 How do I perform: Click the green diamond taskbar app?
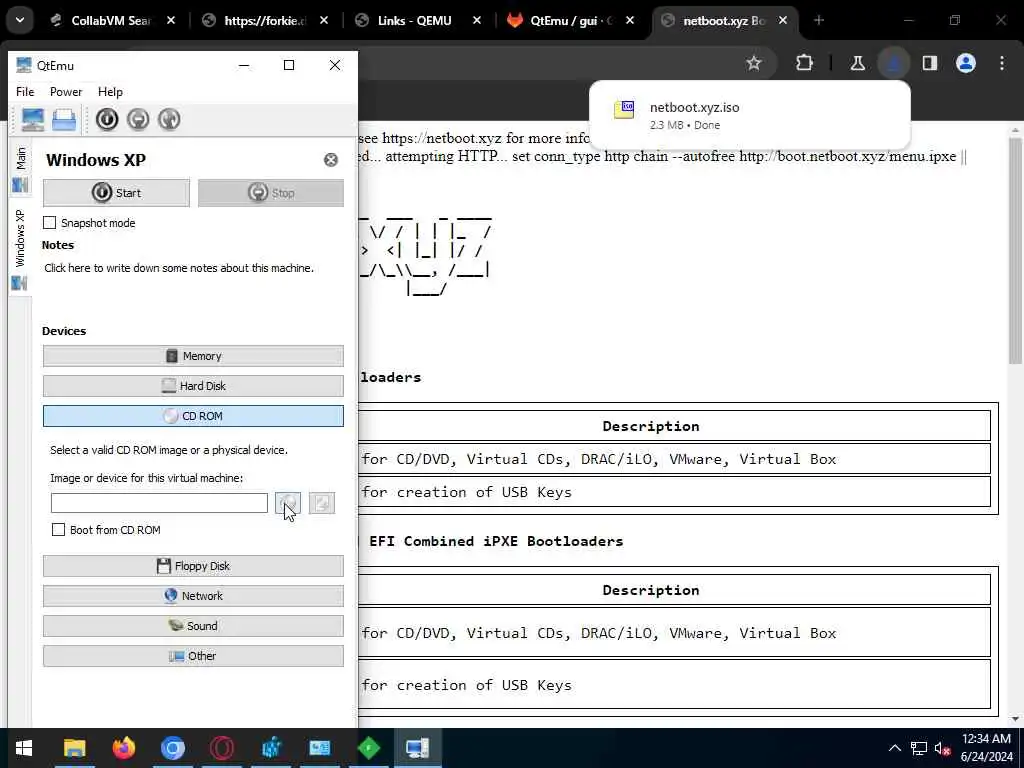pos(369,748)
